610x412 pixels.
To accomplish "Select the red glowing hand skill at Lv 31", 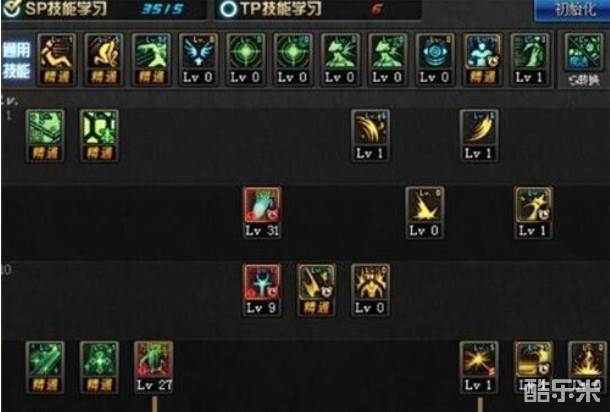I will pyautogui.click(x=262, y=212).
